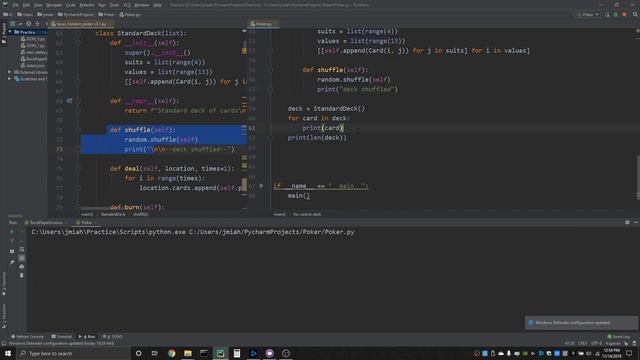Select the Practice root in the project tree
The width and height of the screenshot is (640, 360).
[x=28, y=32]
